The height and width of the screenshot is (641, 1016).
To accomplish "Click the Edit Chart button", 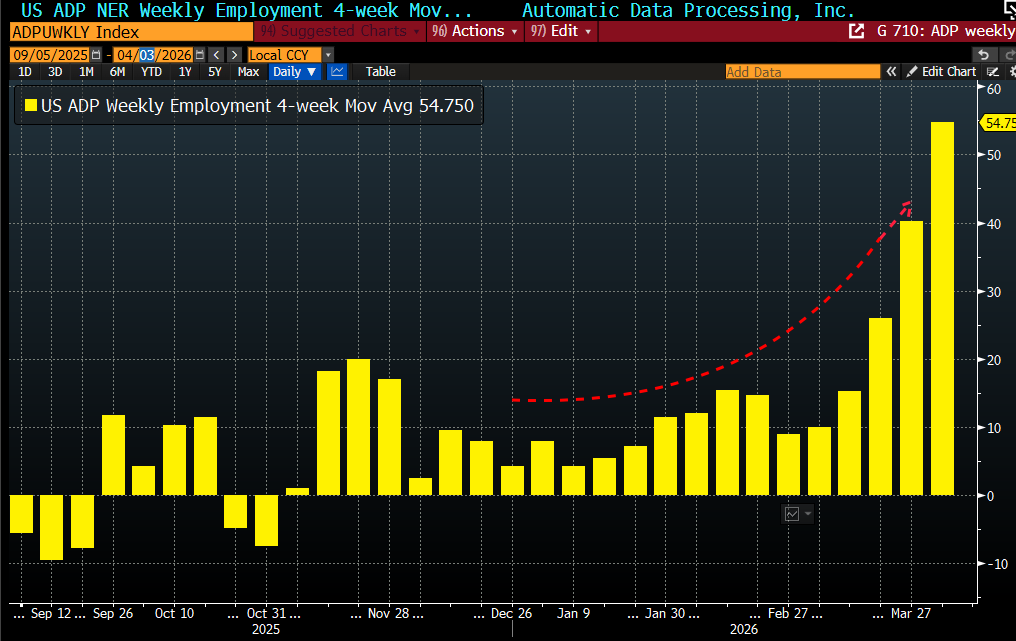I will [941, 72].
